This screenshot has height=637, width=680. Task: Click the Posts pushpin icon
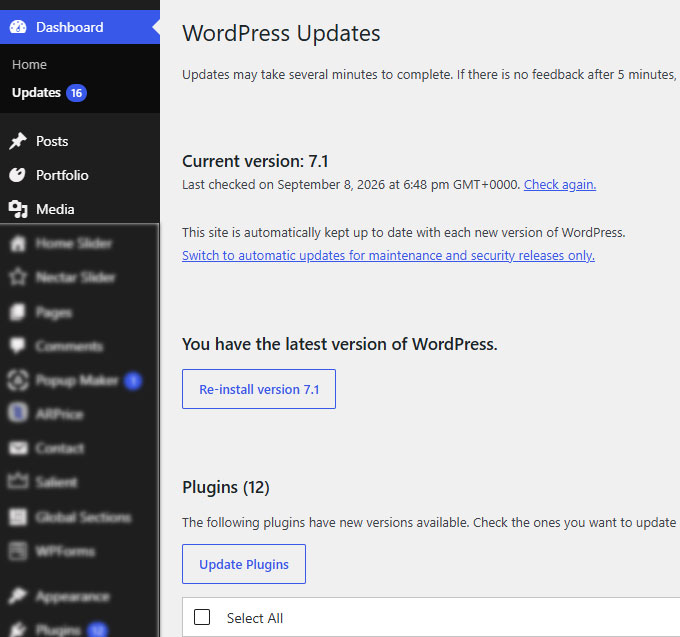[18, 141]
